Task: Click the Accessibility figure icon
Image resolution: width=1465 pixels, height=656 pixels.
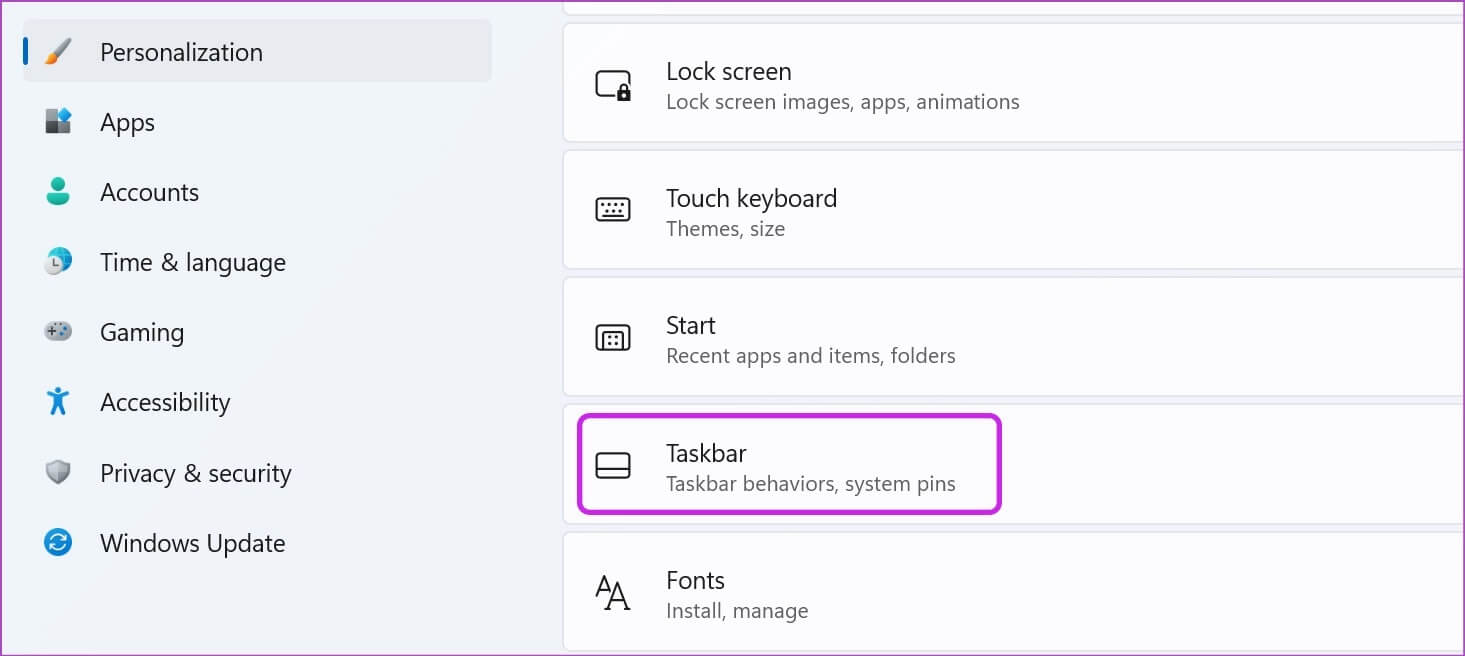Action: [x=59, y=402]
